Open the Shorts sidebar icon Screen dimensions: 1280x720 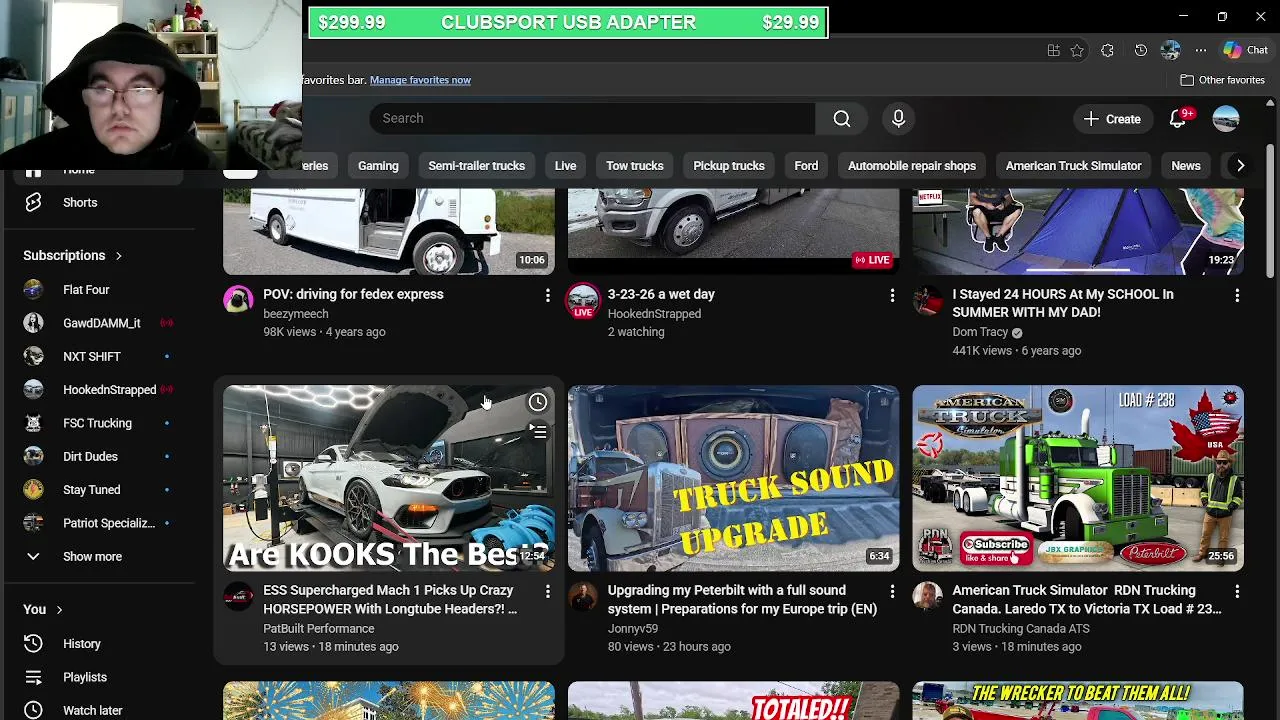coord(33,202)
